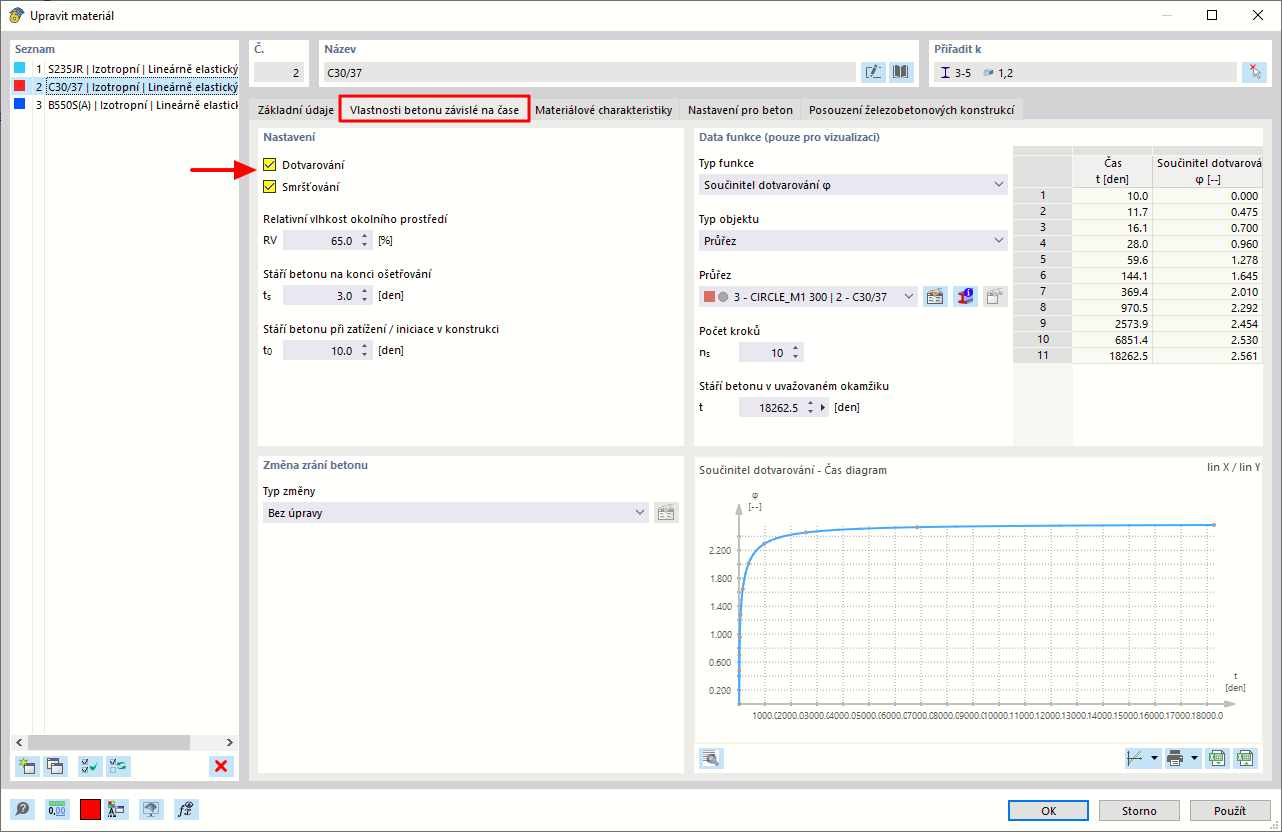This screenshot has width=1282, height=832.
Task: Click the table cell with coefficient 2.561
Action: (1207, 356)
